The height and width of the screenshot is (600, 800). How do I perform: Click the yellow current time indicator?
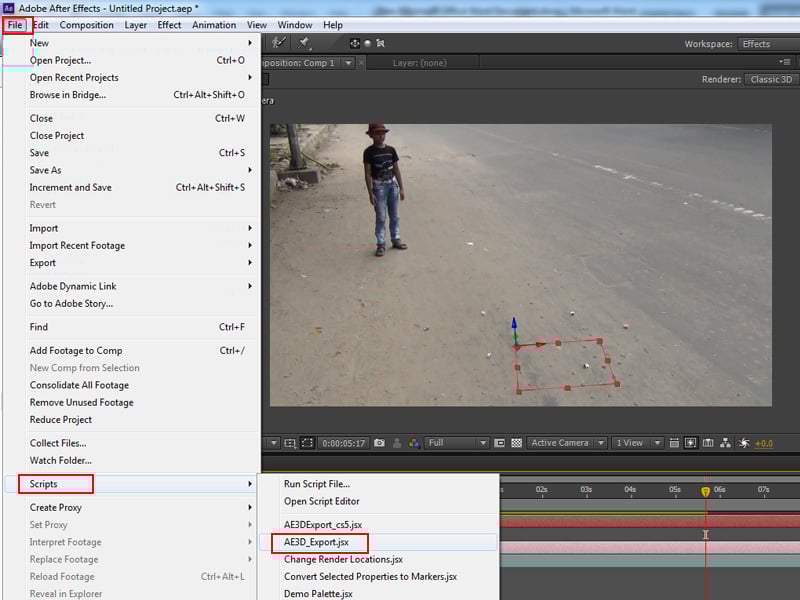pos(706,491)
